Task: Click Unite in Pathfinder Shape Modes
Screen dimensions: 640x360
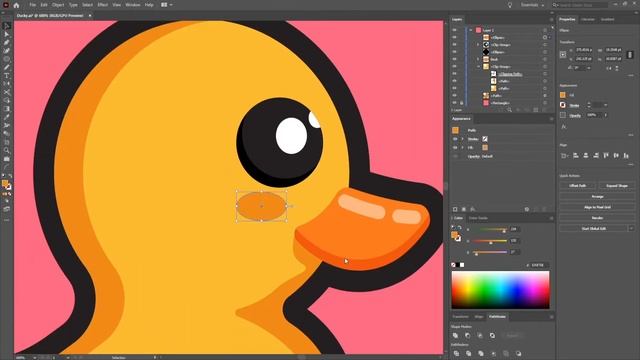Action: 456,336
